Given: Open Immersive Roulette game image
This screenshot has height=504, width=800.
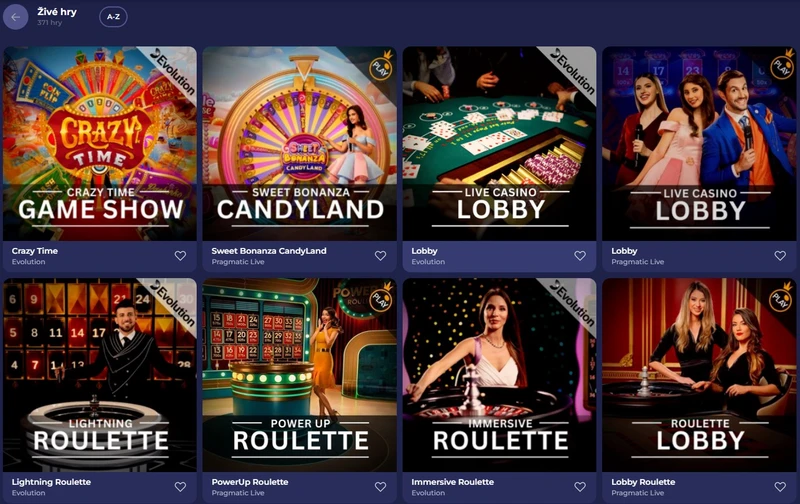Looking at the screenshot, I should tap(499, 375).
